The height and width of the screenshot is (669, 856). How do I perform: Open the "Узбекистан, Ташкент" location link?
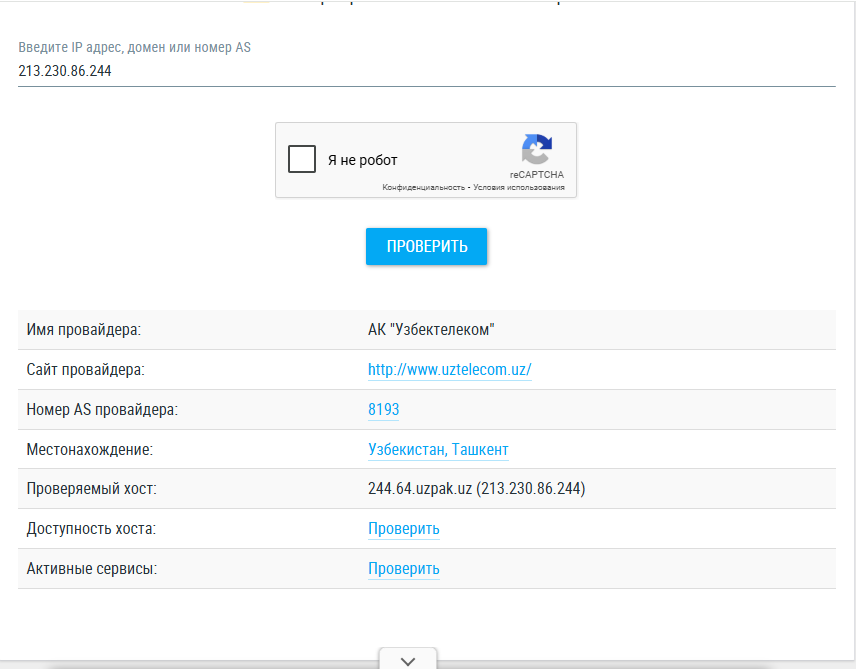coord(438,449)
